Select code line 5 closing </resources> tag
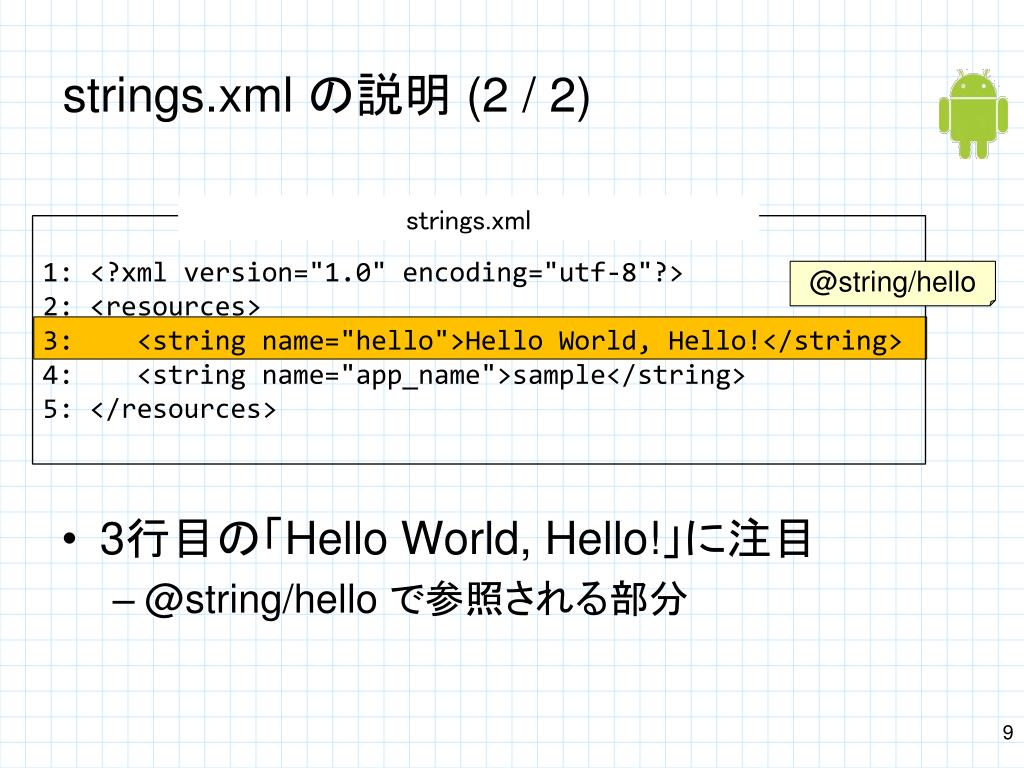Screen dimensions: 1024x768 (x=159, y=409)
